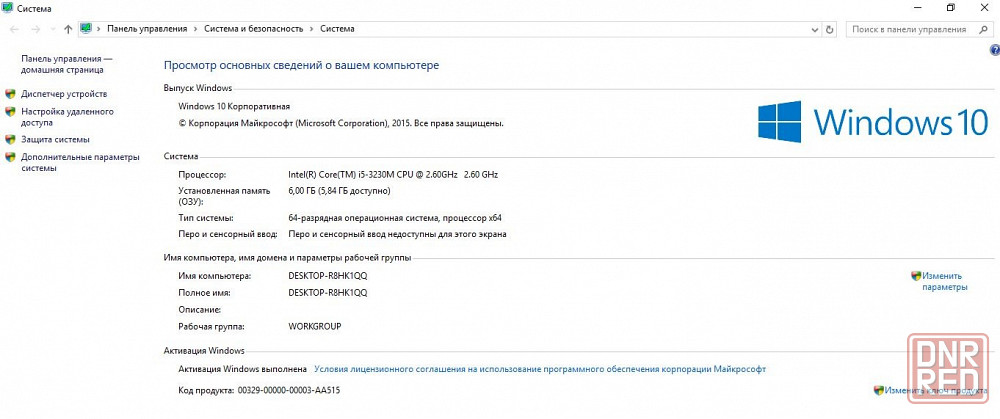Click shield icon beside 'Изменить ключ продукта'
Screen dimensions: 1000x419
click(x=879, y=390)
